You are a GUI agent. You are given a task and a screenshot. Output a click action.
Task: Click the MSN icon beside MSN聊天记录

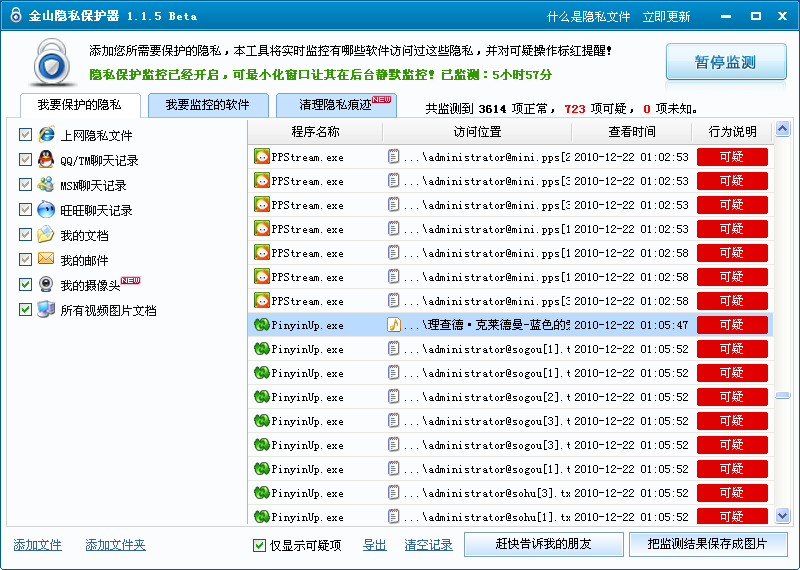[x=46, y=184]
